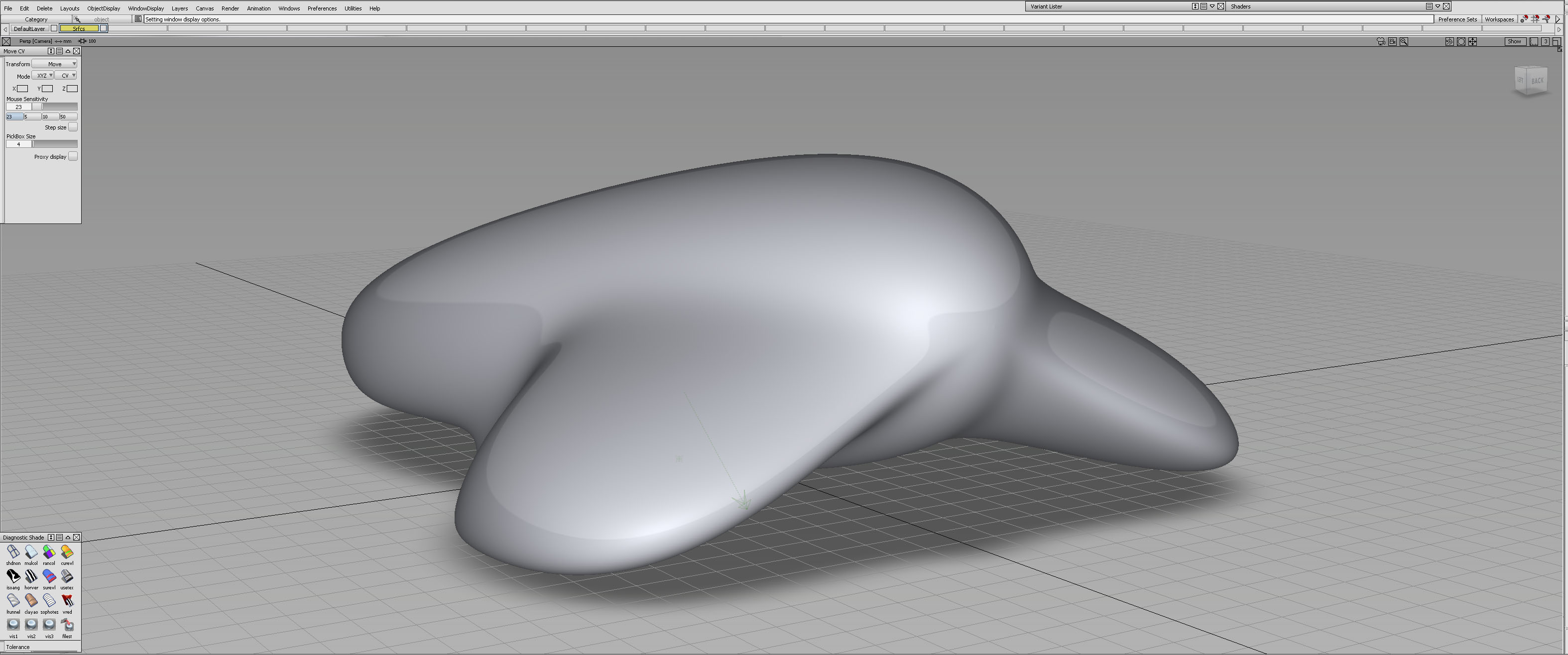Activate the clayao clay shading mode
Viewport: 1568px width, 655px height.
(x=31, y=600)
